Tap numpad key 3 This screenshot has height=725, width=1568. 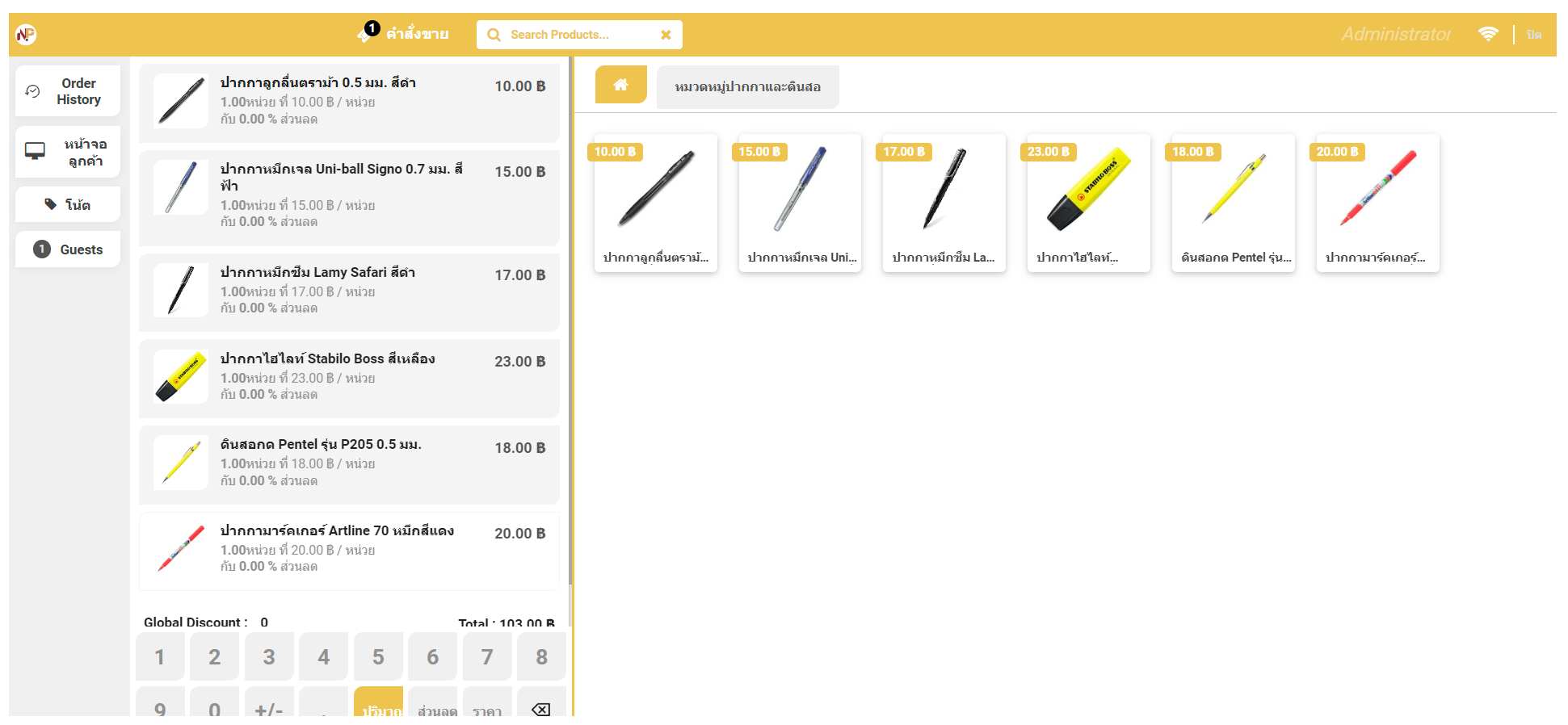click(269, 656)
